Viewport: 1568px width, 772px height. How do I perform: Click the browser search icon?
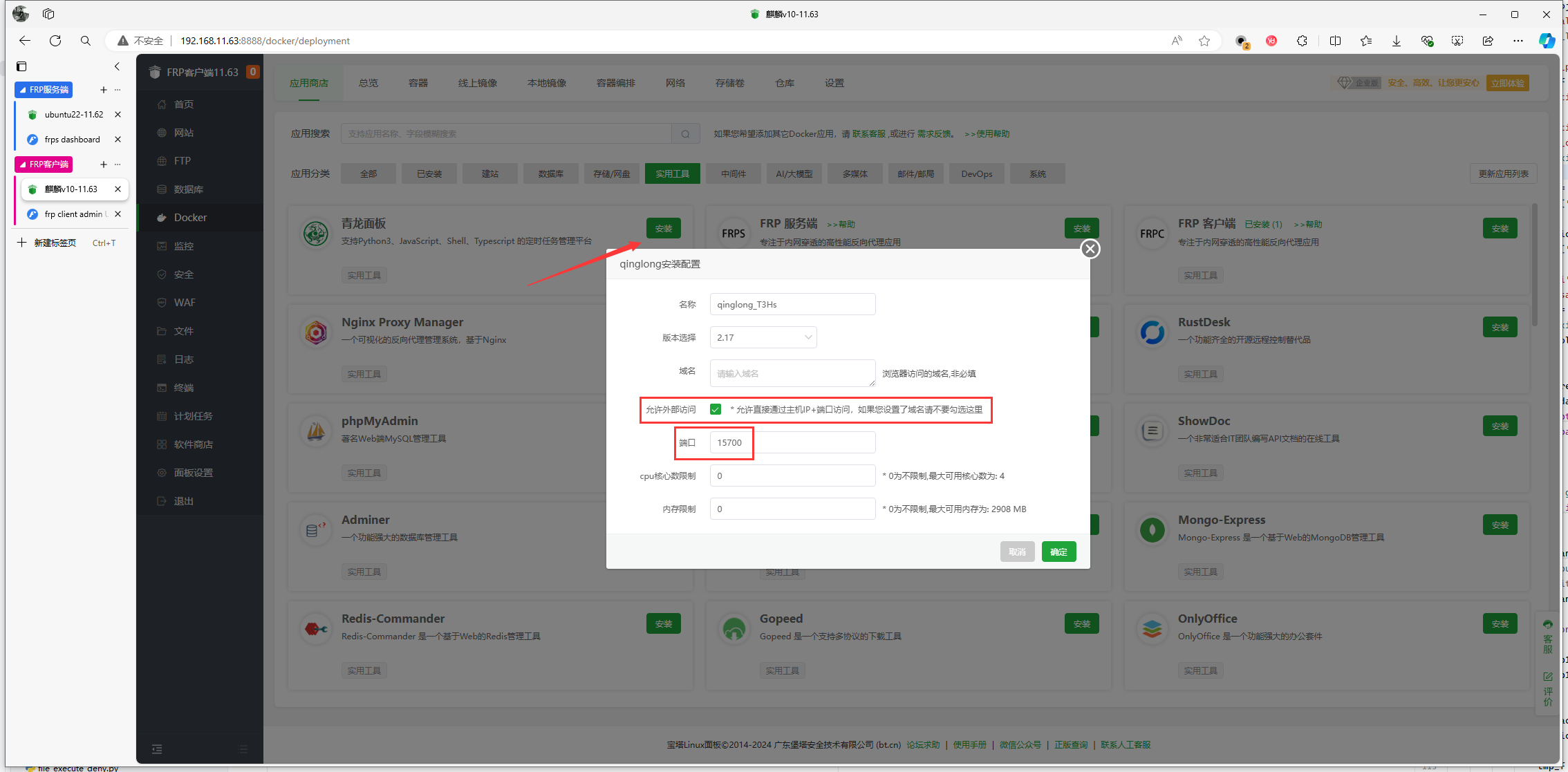tap(86, 41)
